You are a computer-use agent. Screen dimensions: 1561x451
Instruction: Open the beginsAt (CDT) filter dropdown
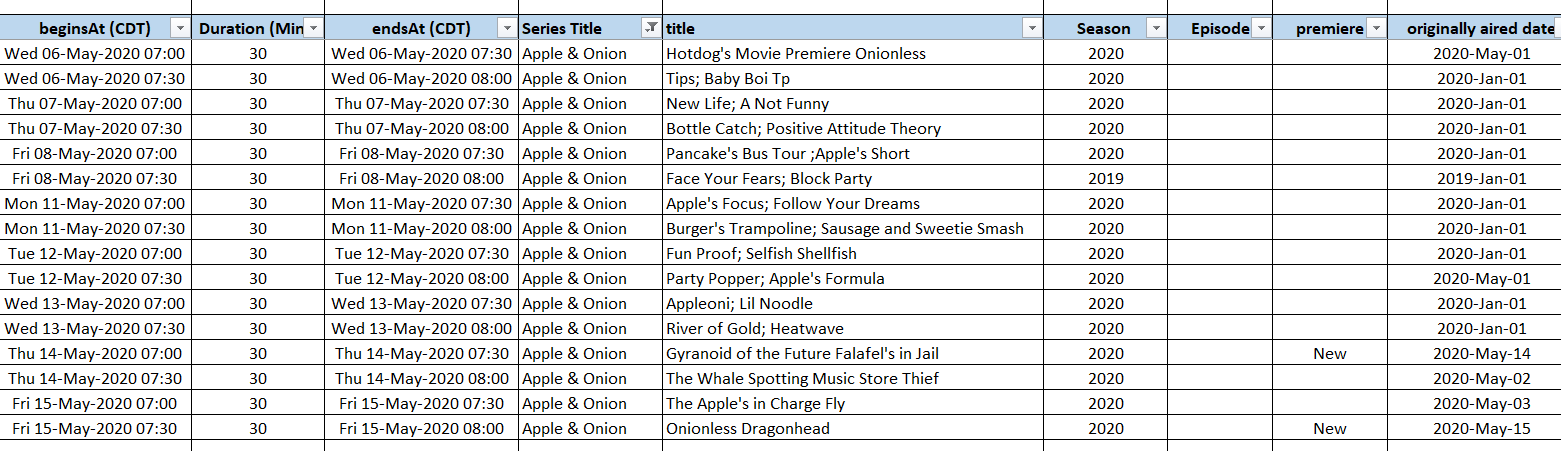pyautogui.click(x=180, y=29)
